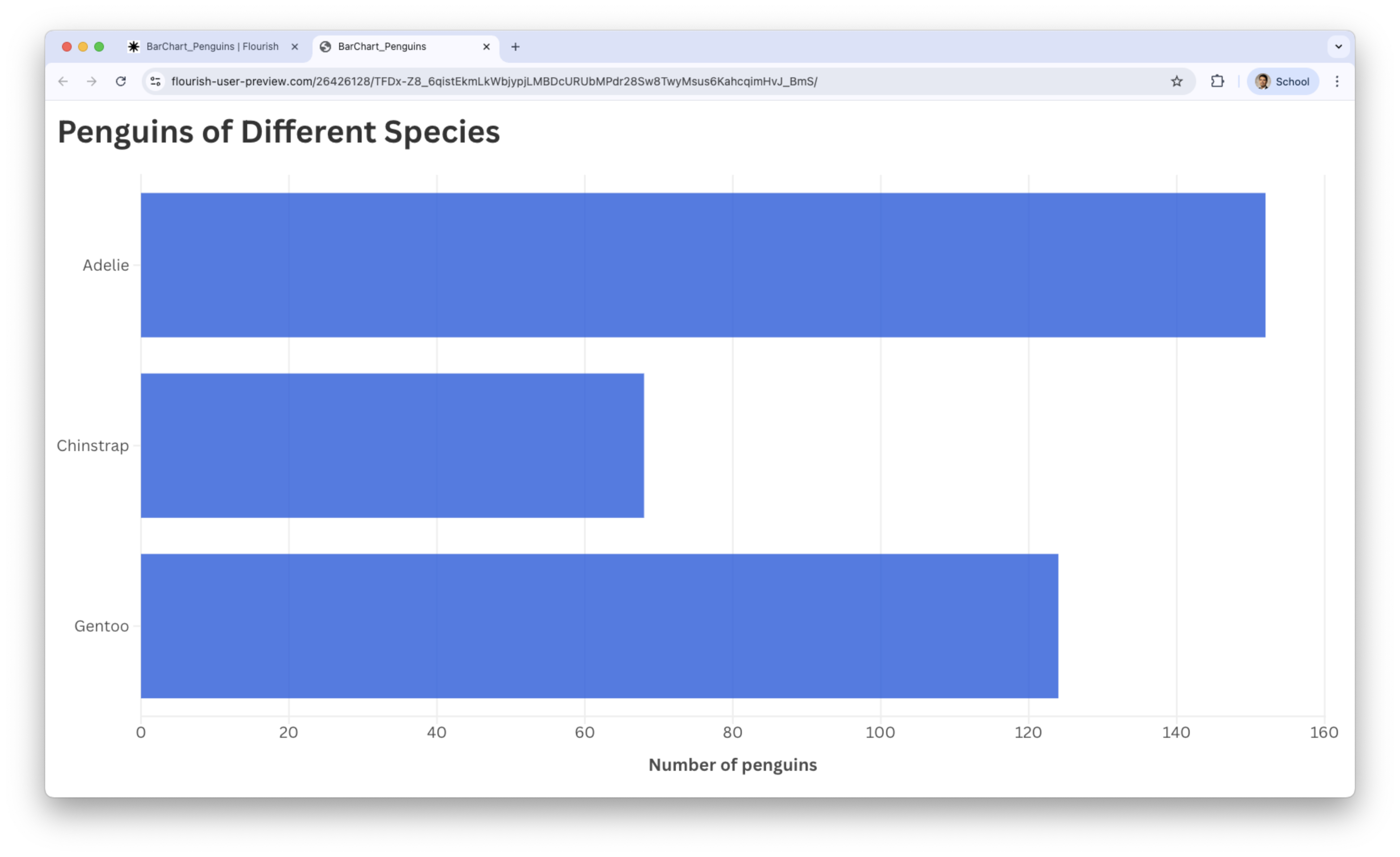Open the Extensions puzzle icon
The width and height of the screenshot is (1400, 857).
pyautogui.click(x=1217, y=81)
